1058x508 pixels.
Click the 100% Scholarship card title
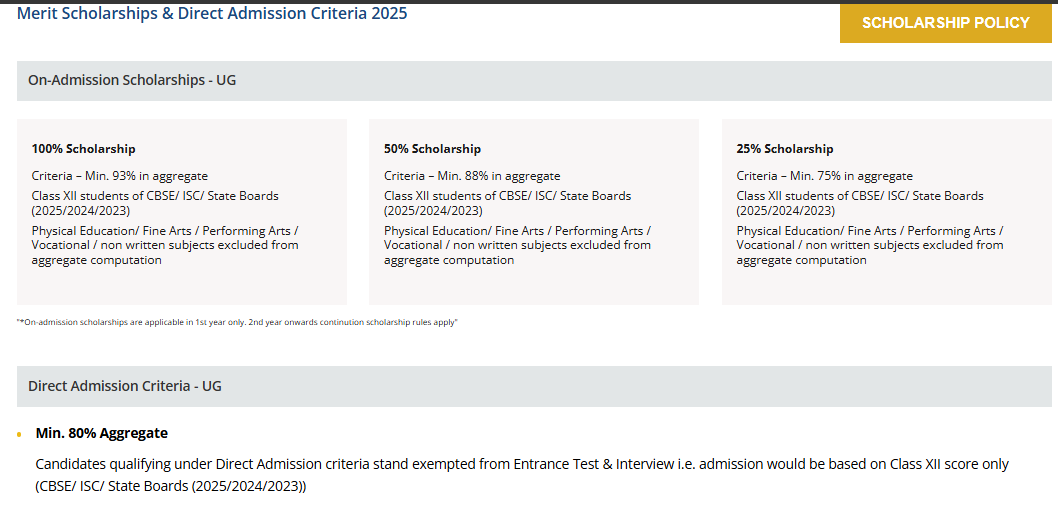pos(83,148)
